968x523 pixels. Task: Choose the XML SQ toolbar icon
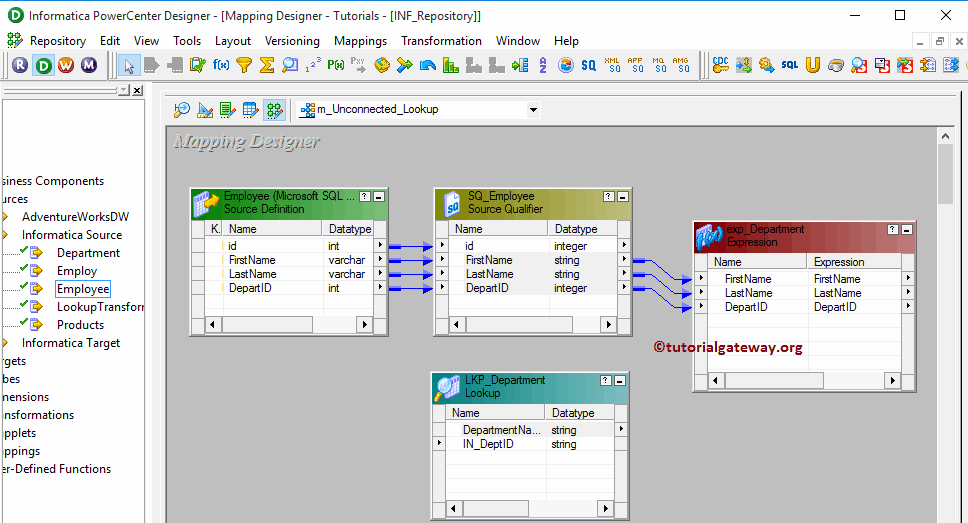[x=612, y=65]
